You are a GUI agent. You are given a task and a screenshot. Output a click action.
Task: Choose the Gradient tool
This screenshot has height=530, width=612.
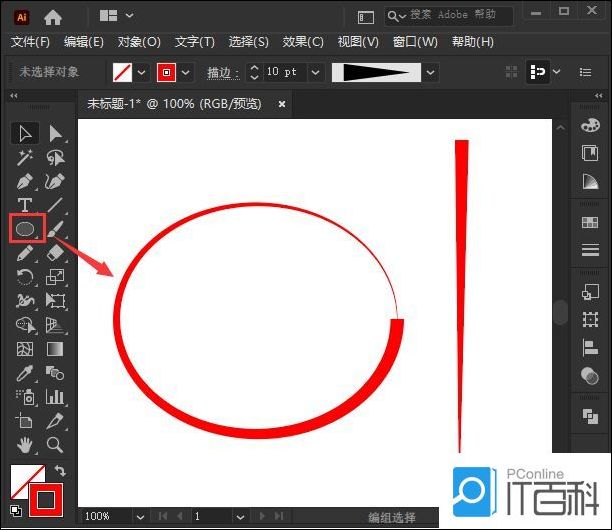click(55, 349)
